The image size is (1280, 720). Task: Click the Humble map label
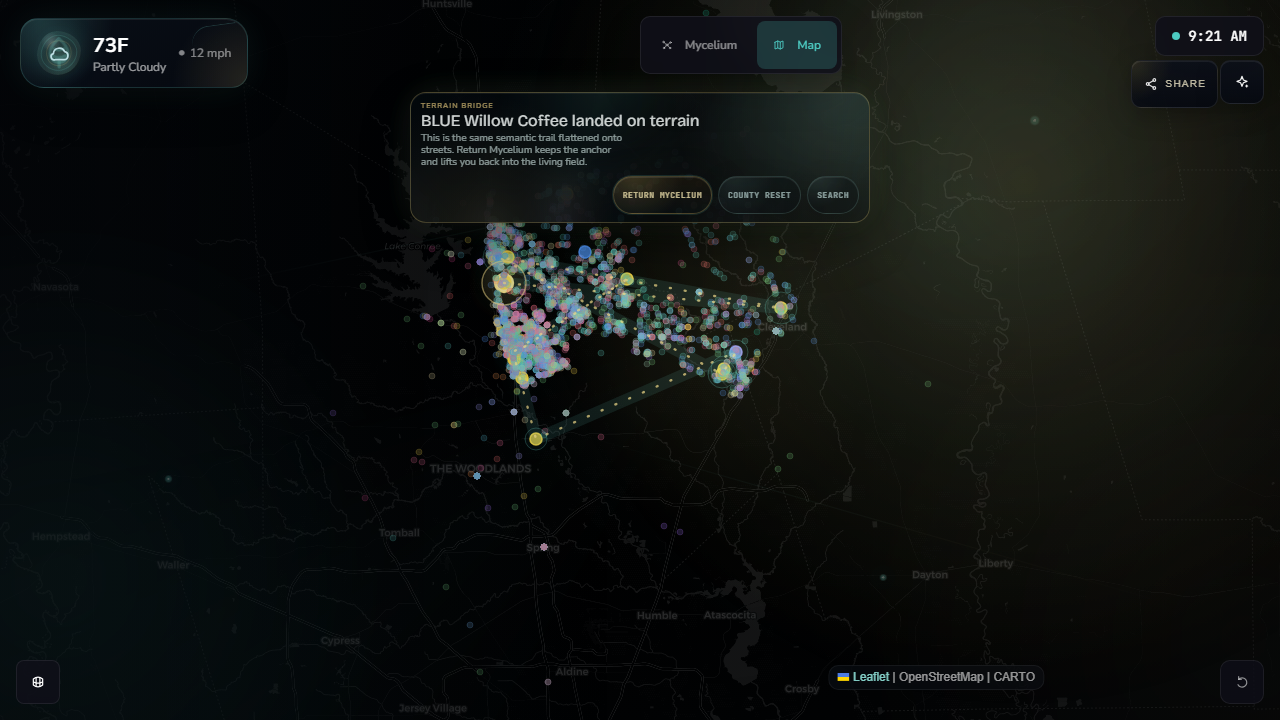(x=657, y=615)
